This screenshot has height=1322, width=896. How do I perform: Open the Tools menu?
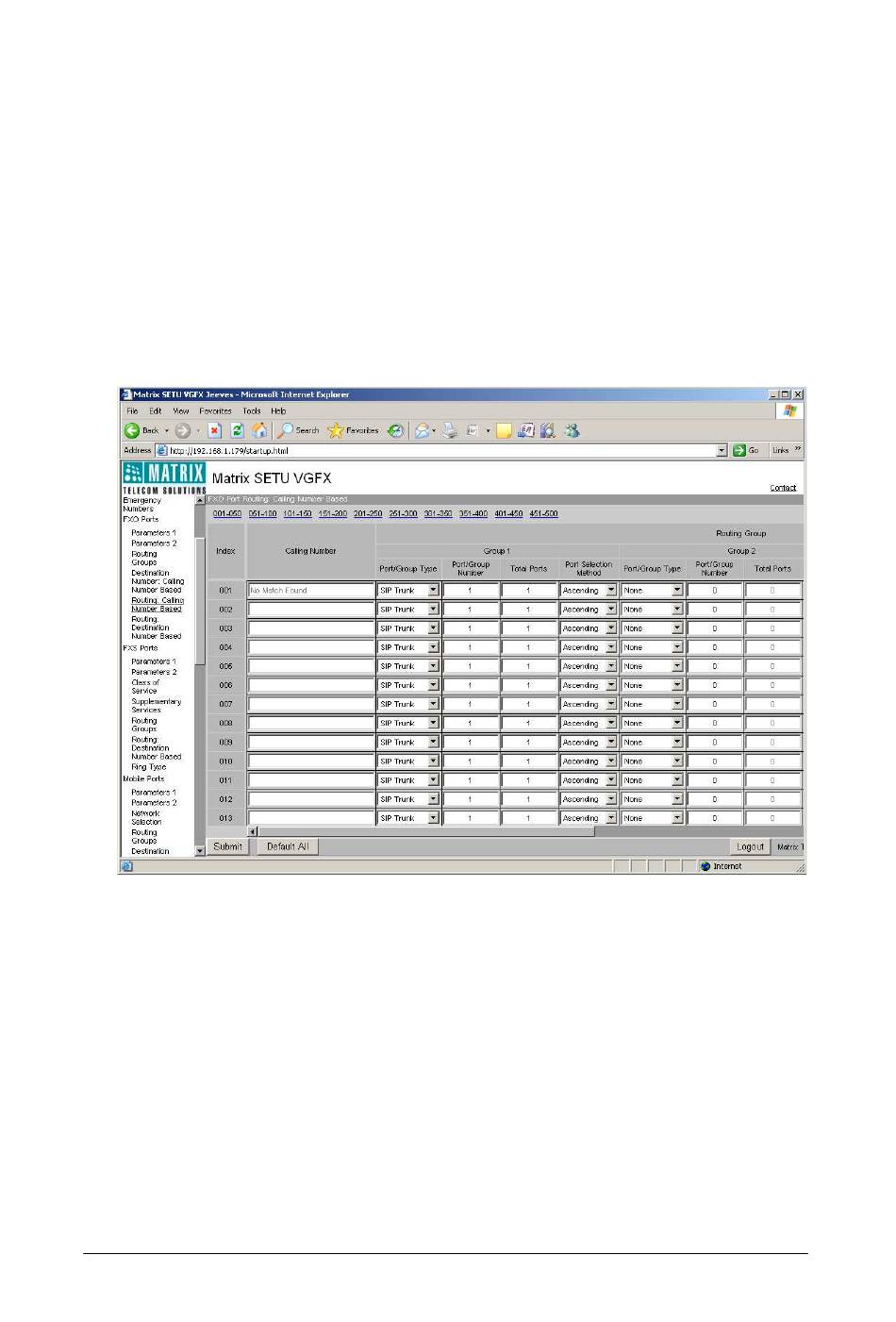click(252, 411)
